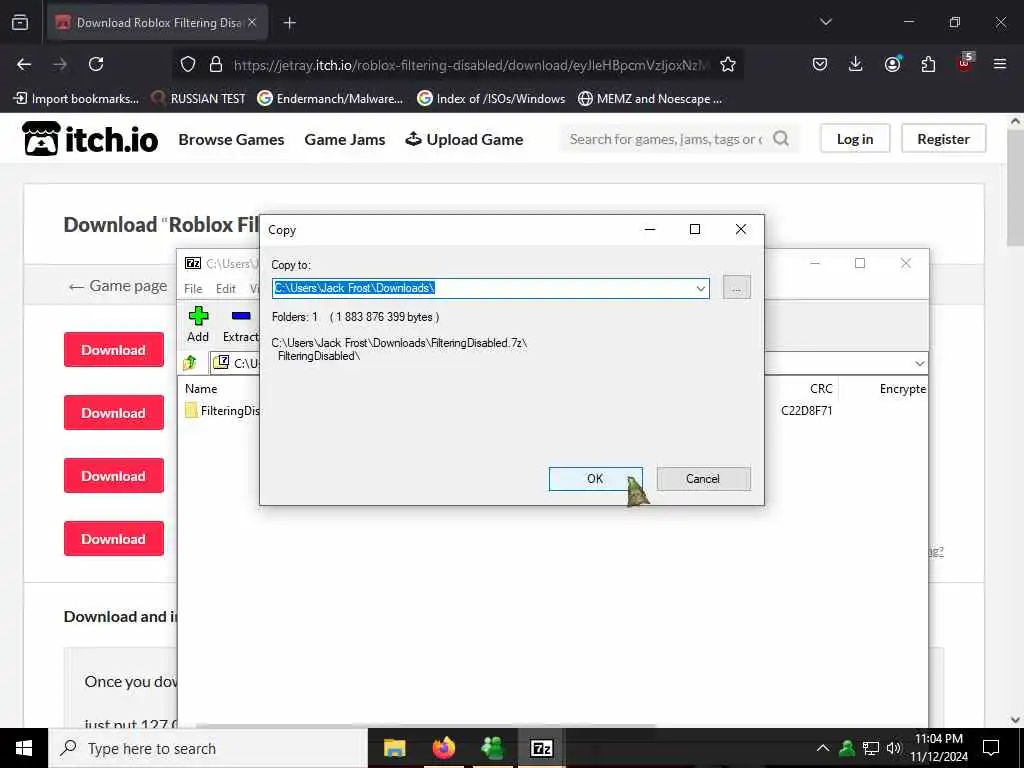Screen dimensions: 1024x768
Task: Click the itch.io search magnifier icon
Action: (781, 138)
